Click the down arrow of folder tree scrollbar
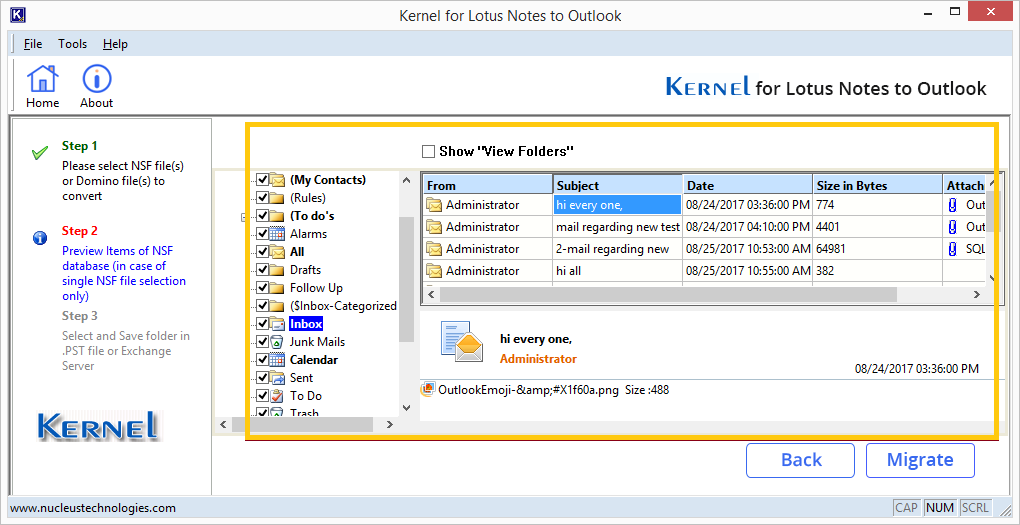This screenshot has width=1020, height=525. (x=407, y=408)
